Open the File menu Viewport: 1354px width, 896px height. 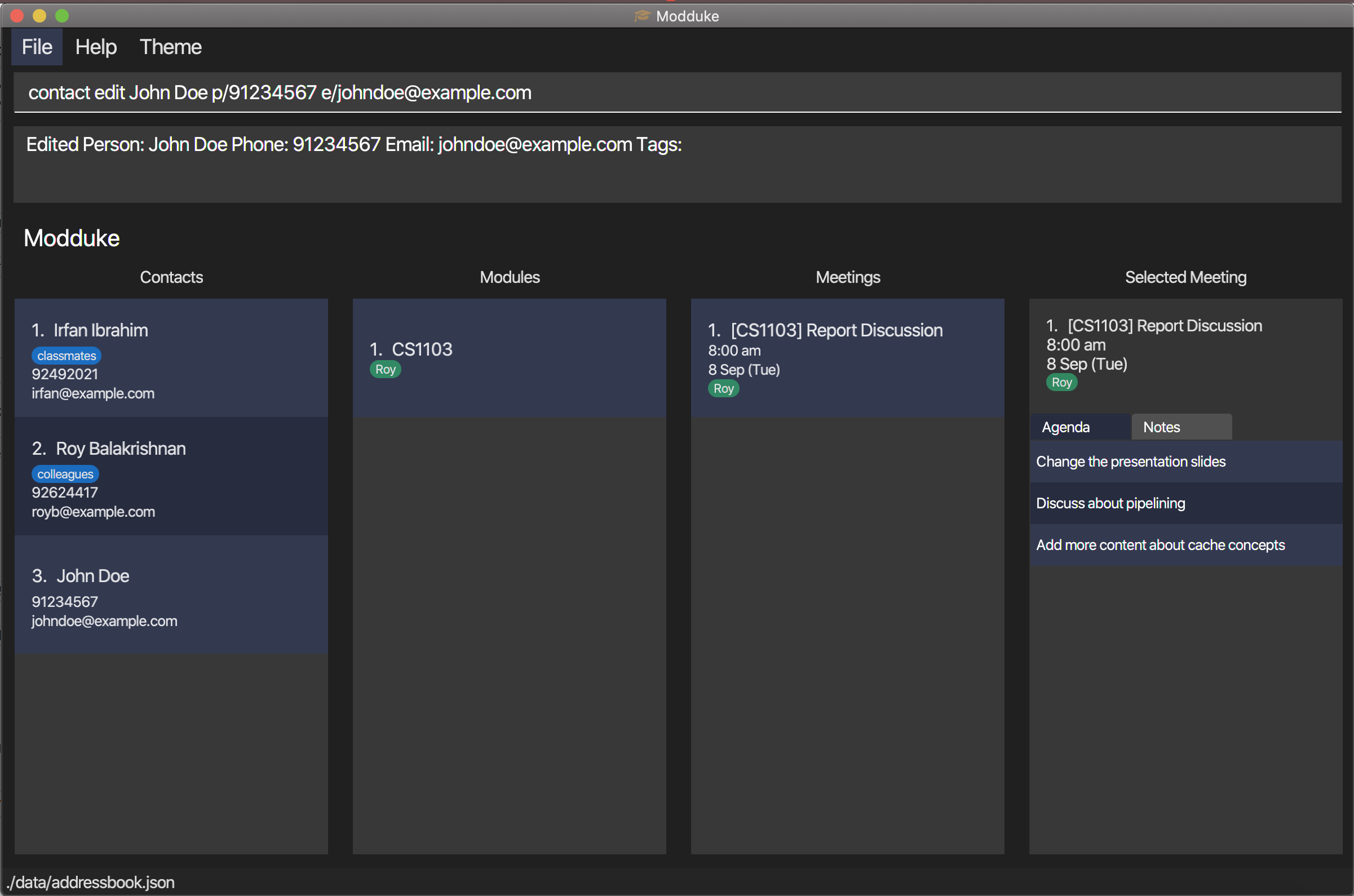(37, 47)
